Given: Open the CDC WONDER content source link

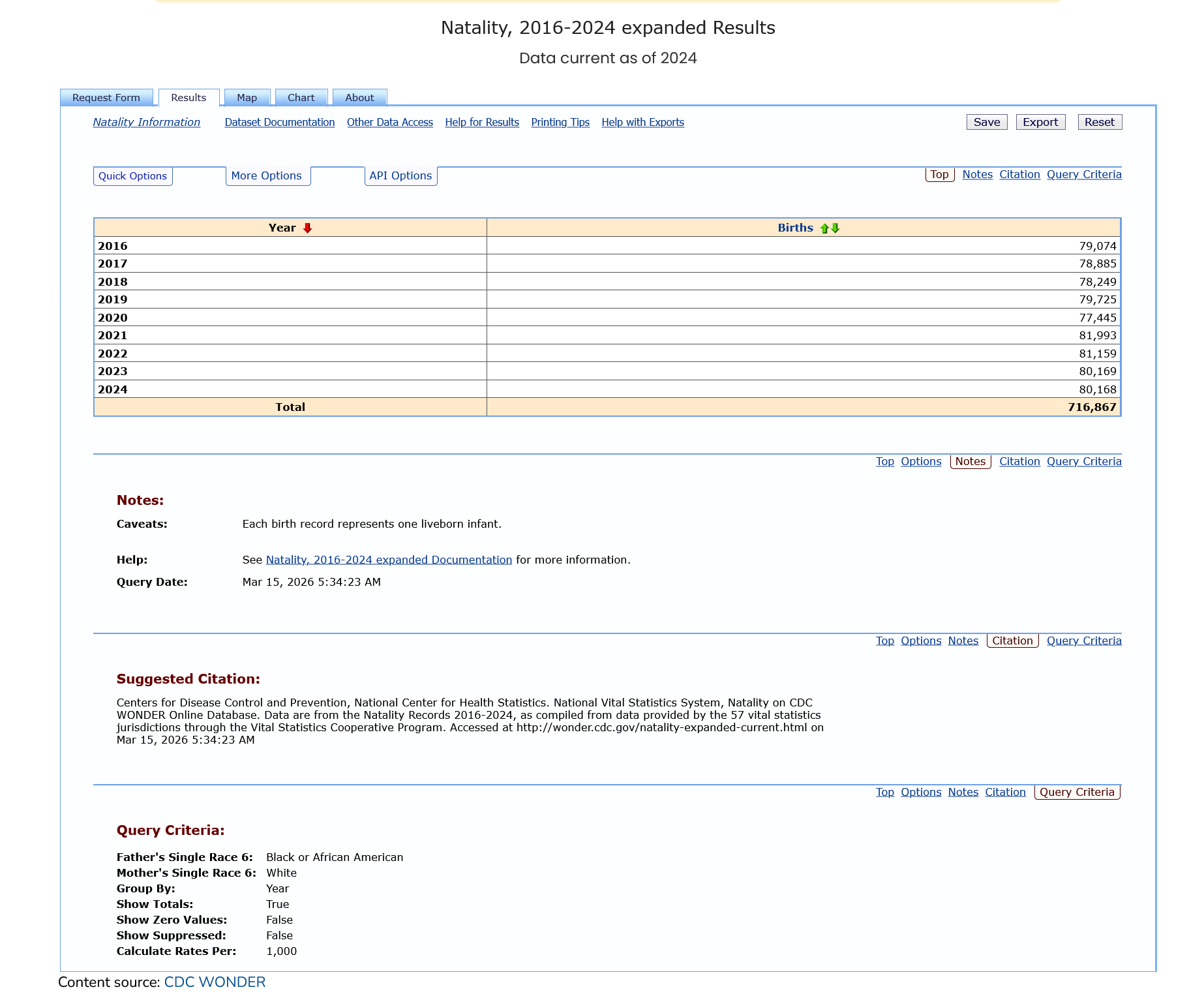Looking at the screenshot, I should [x=215, y=982].
